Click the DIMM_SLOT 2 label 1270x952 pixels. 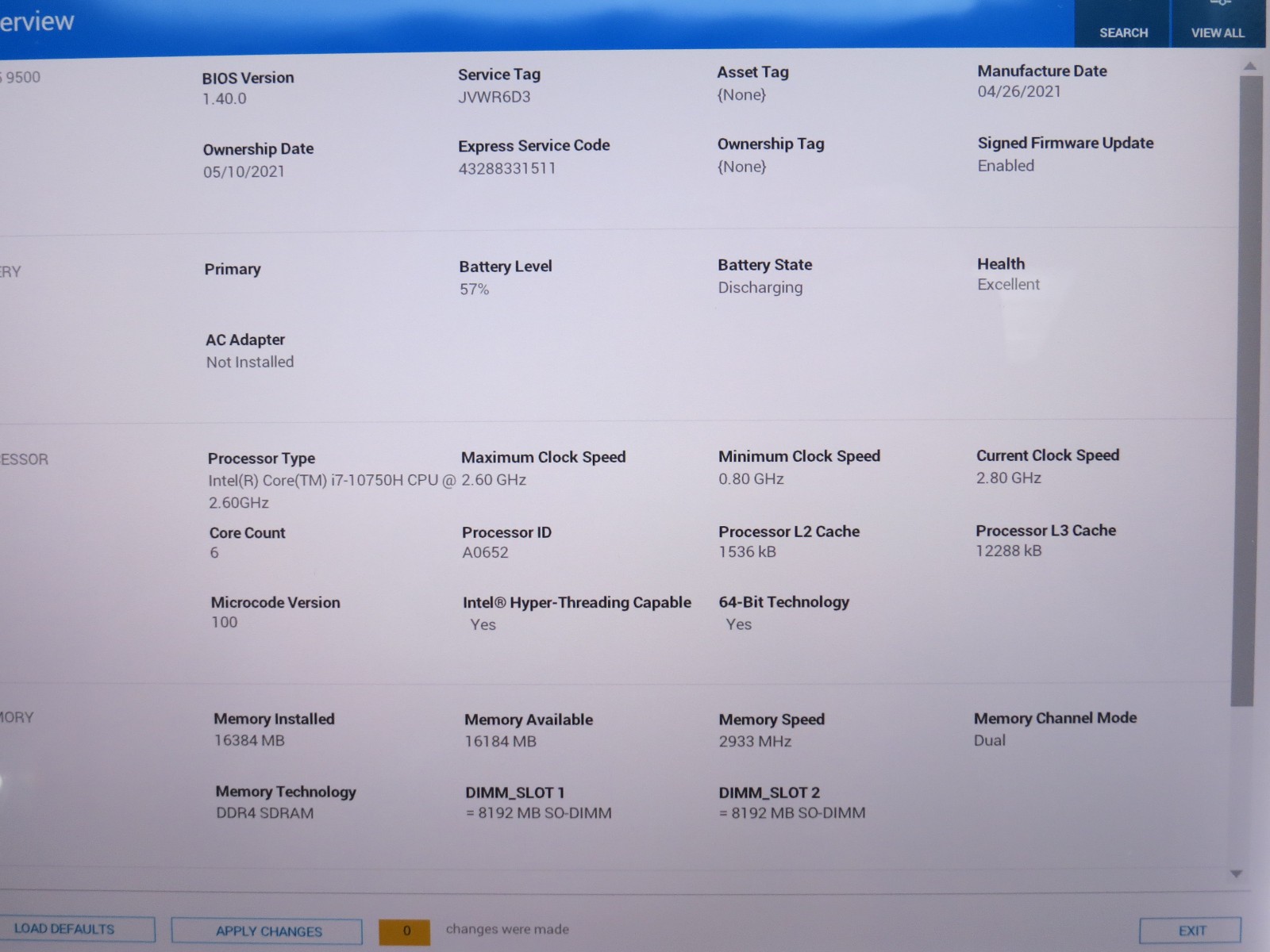[769, 793]
